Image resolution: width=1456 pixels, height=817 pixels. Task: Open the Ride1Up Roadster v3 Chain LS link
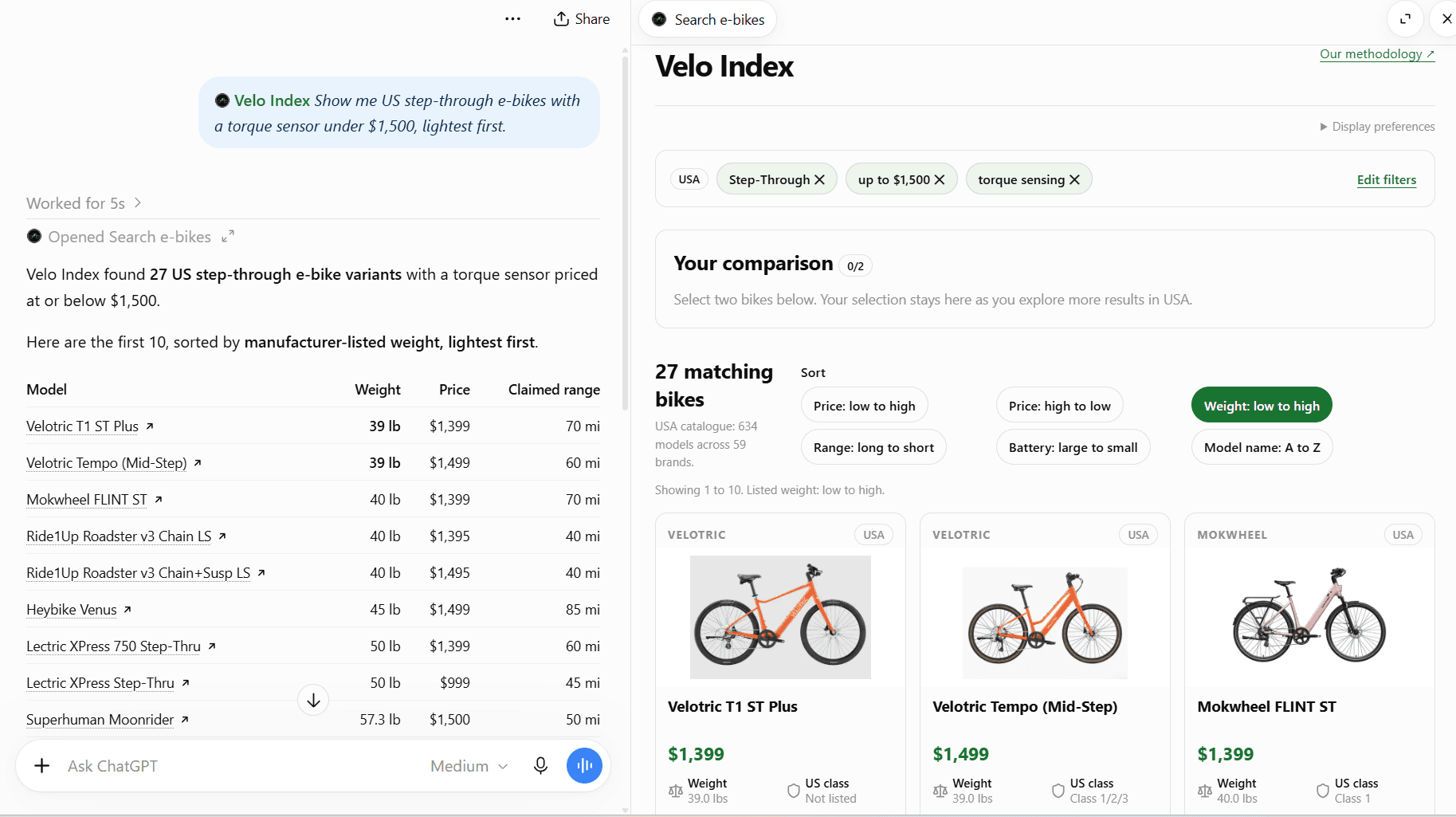coord(119,536)
